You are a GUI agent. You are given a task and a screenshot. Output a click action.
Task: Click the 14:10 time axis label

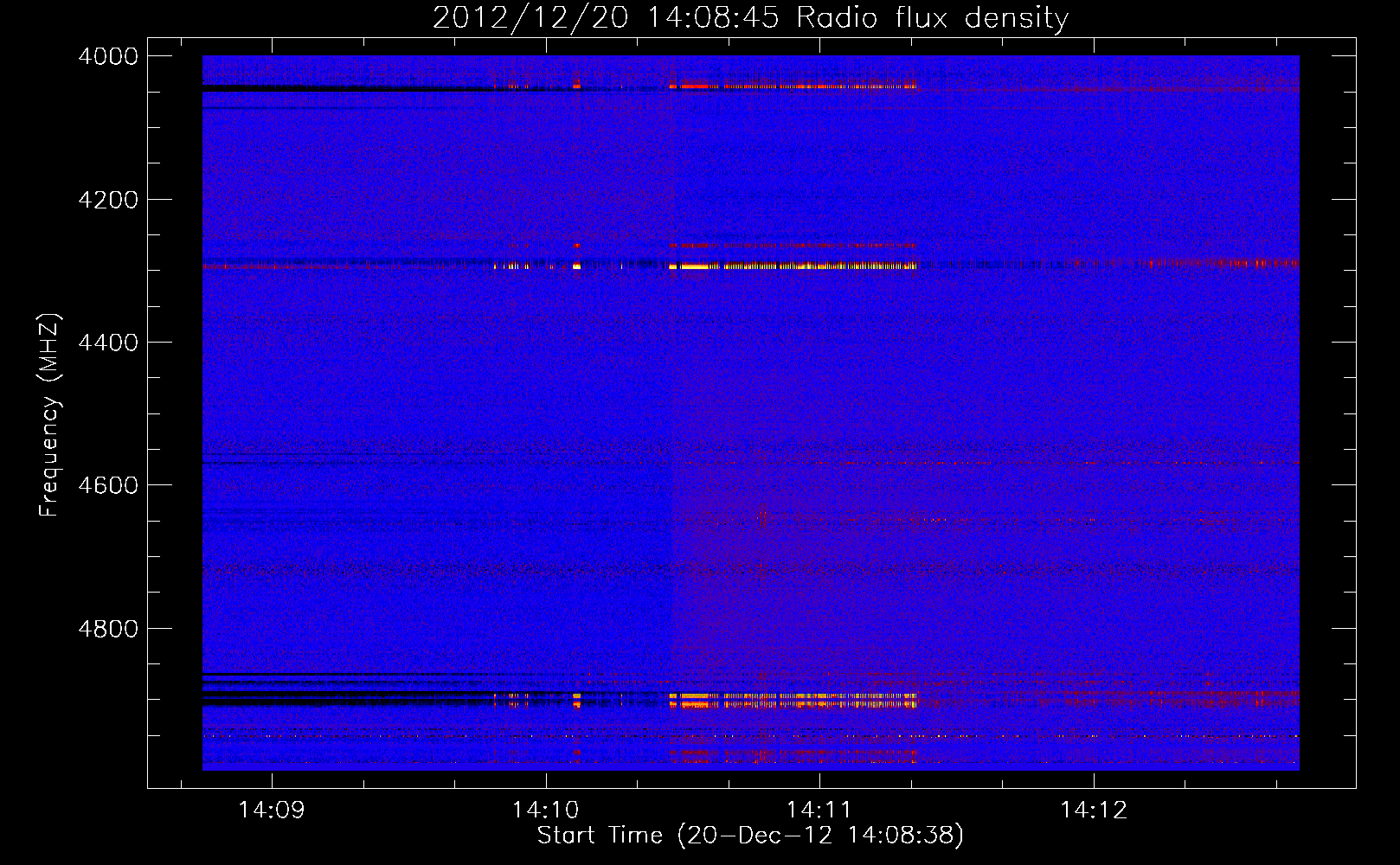point(545,811)
